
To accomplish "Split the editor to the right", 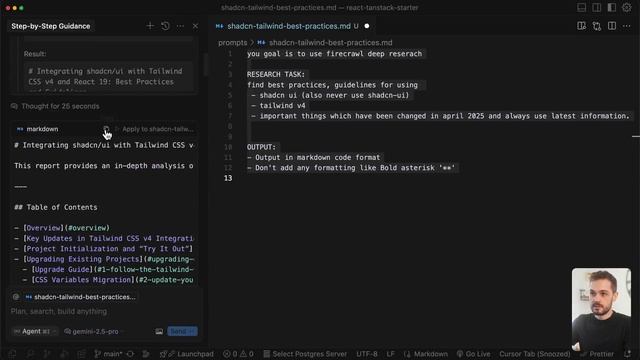I will click(x=612, y=26).
